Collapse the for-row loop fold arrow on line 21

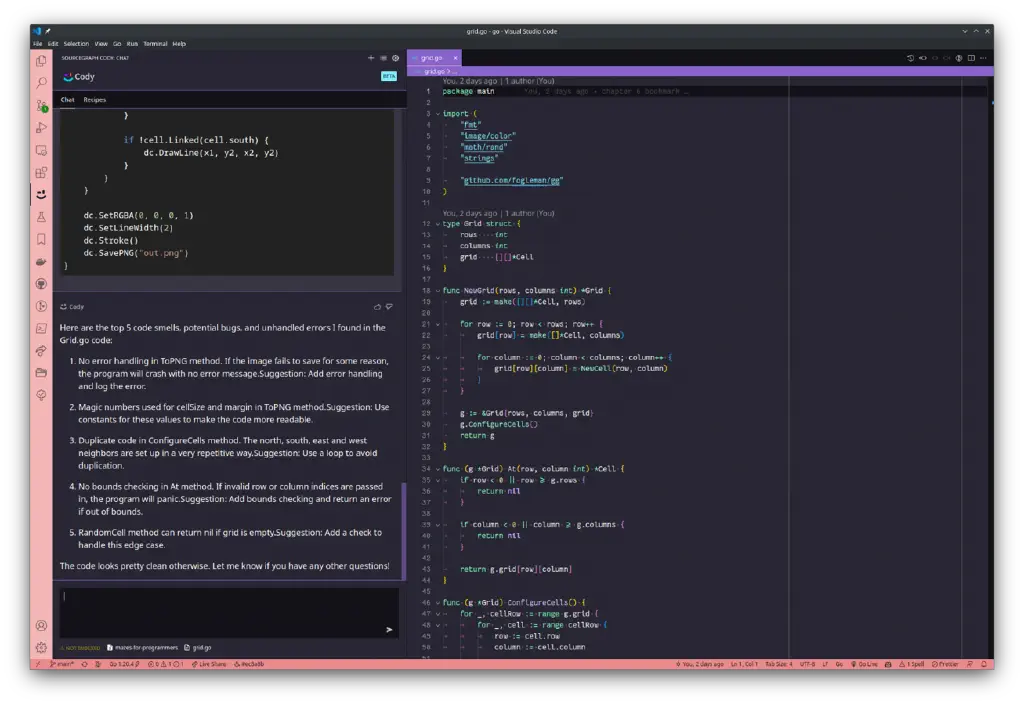(x=438, y=324)
